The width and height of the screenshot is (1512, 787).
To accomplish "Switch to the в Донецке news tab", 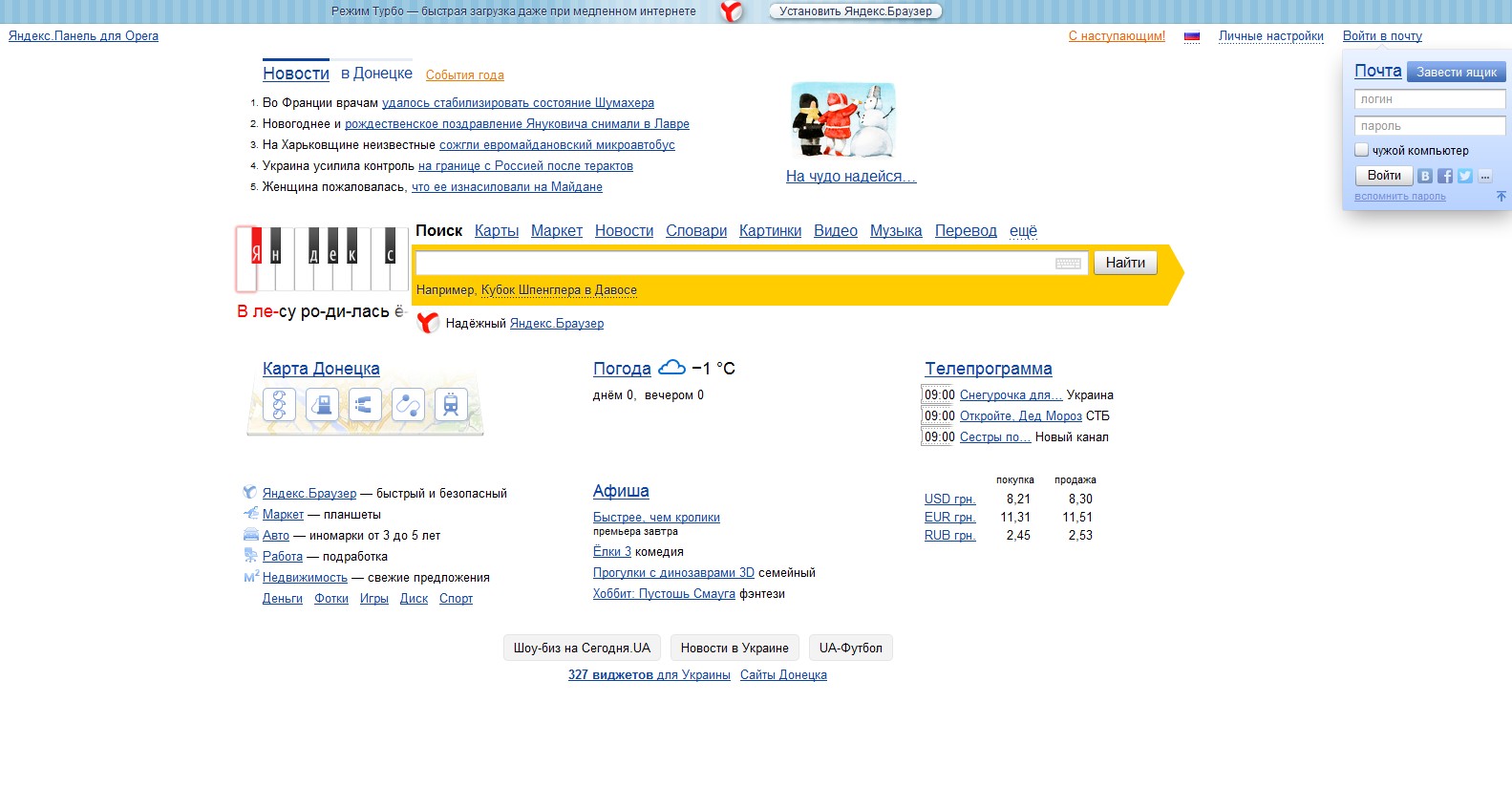I will [376, 74].
